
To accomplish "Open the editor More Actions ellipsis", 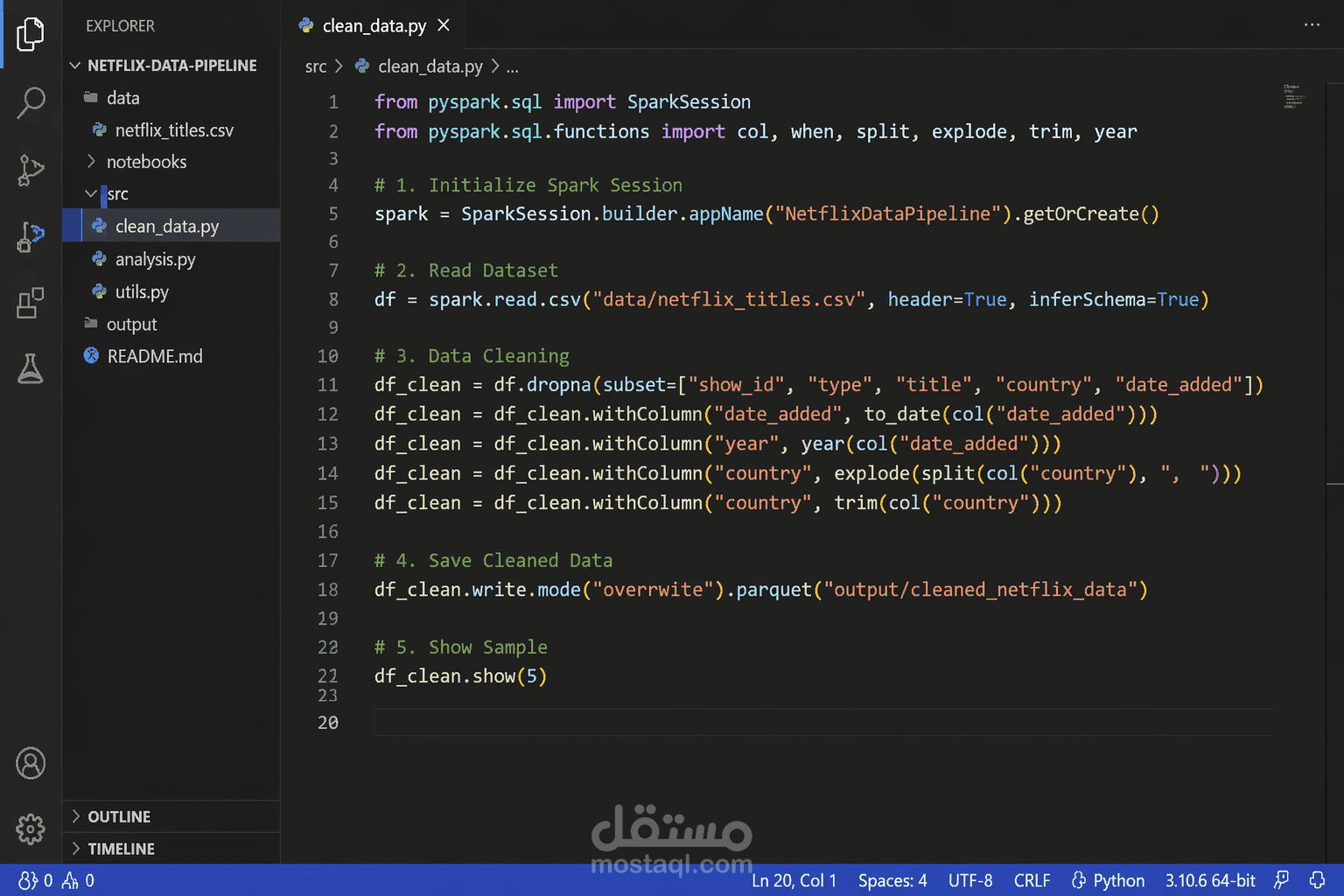I will pyautogui.click(x=1312, y=24).
